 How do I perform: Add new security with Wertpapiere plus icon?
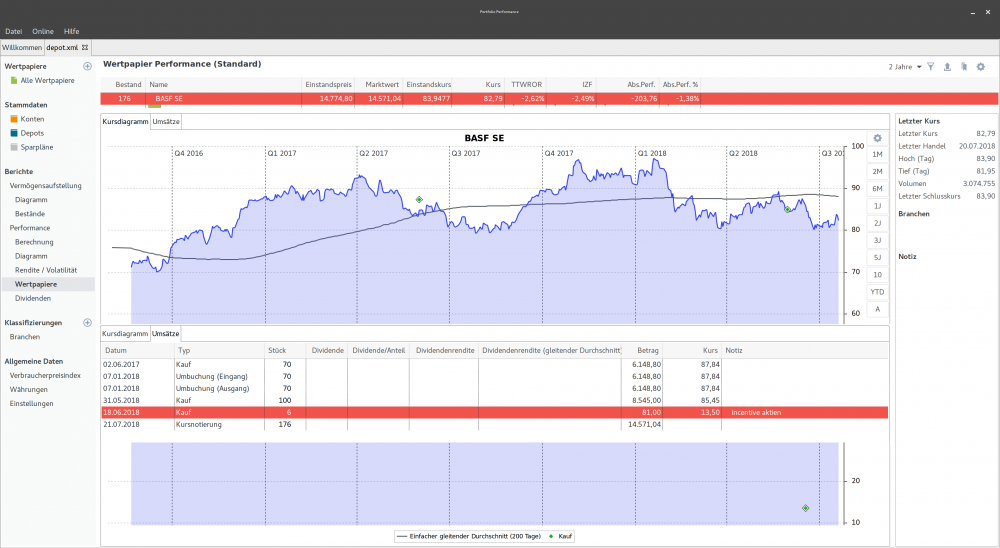[x=87, y=66]
